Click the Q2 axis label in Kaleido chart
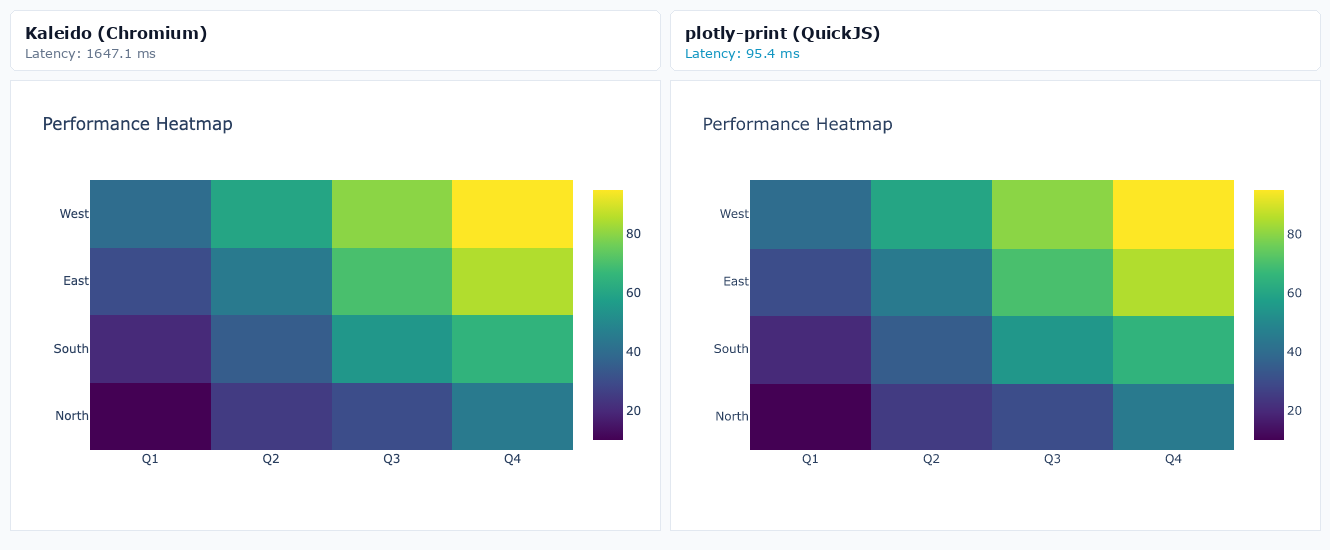The height and width of the screenshot is (550, 1330). (x=271, y=459)
